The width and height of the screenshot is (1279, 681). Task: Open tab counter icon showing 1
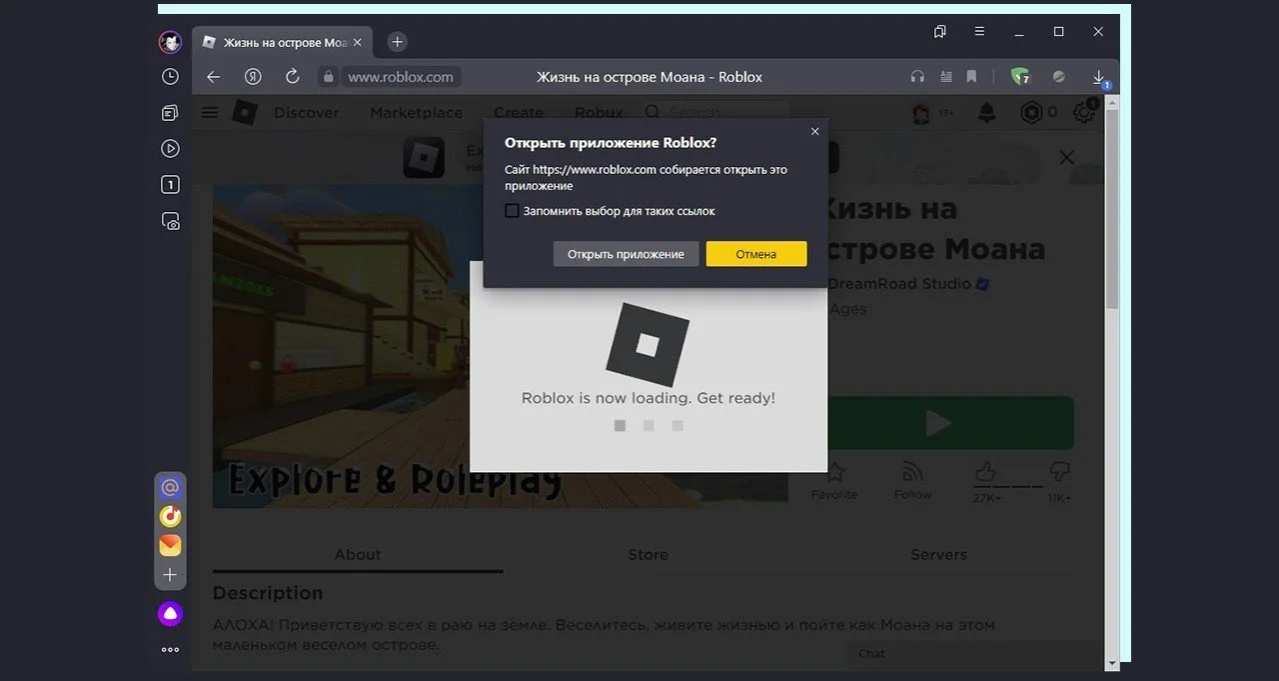tap(170, 185)
